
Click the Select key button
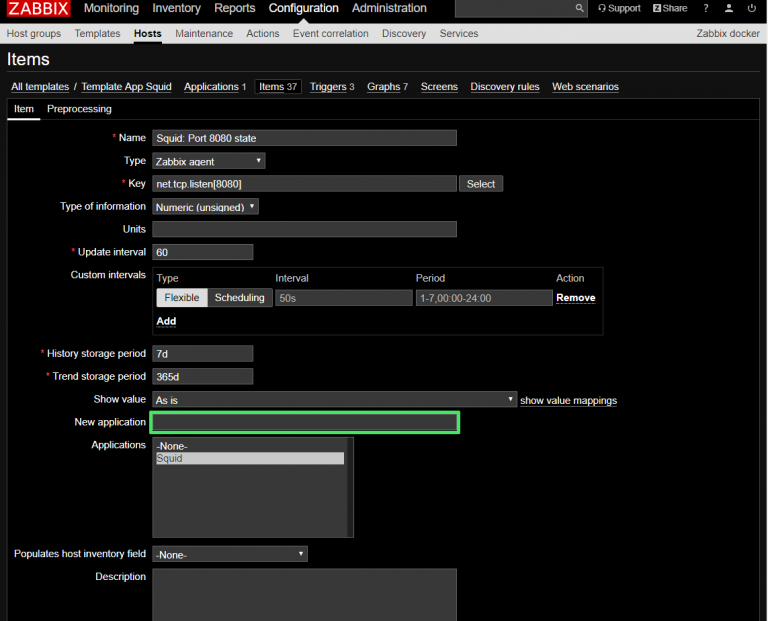click(x=480, y=184)
